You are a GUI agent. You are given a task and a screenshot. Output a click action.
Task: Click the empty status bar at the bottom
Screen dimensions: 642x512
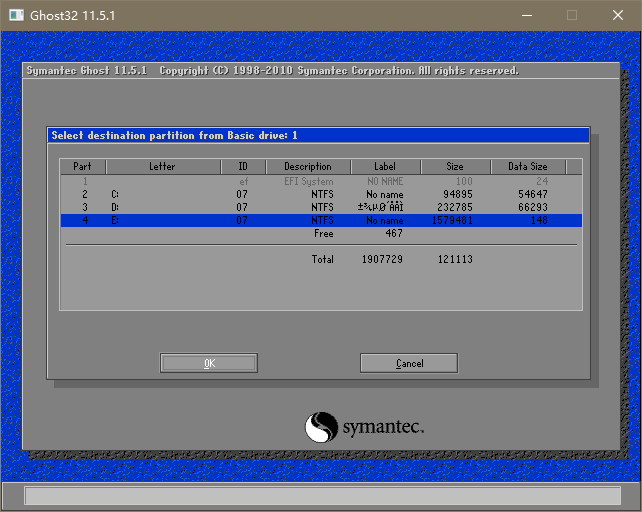pyautogui.click(x=318, y=495)
